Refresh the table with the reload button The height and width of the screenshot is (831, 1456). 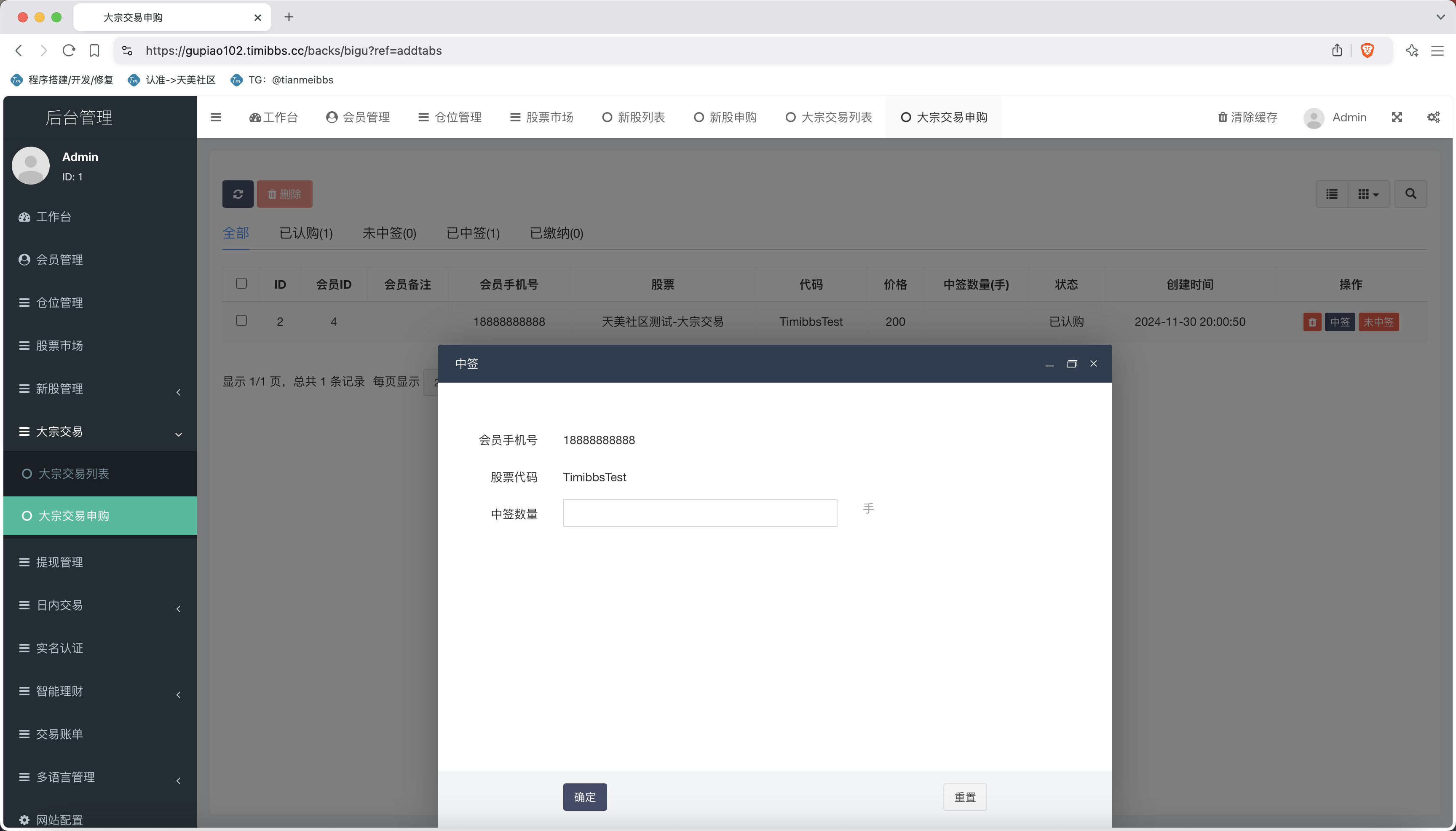[238, 194]
